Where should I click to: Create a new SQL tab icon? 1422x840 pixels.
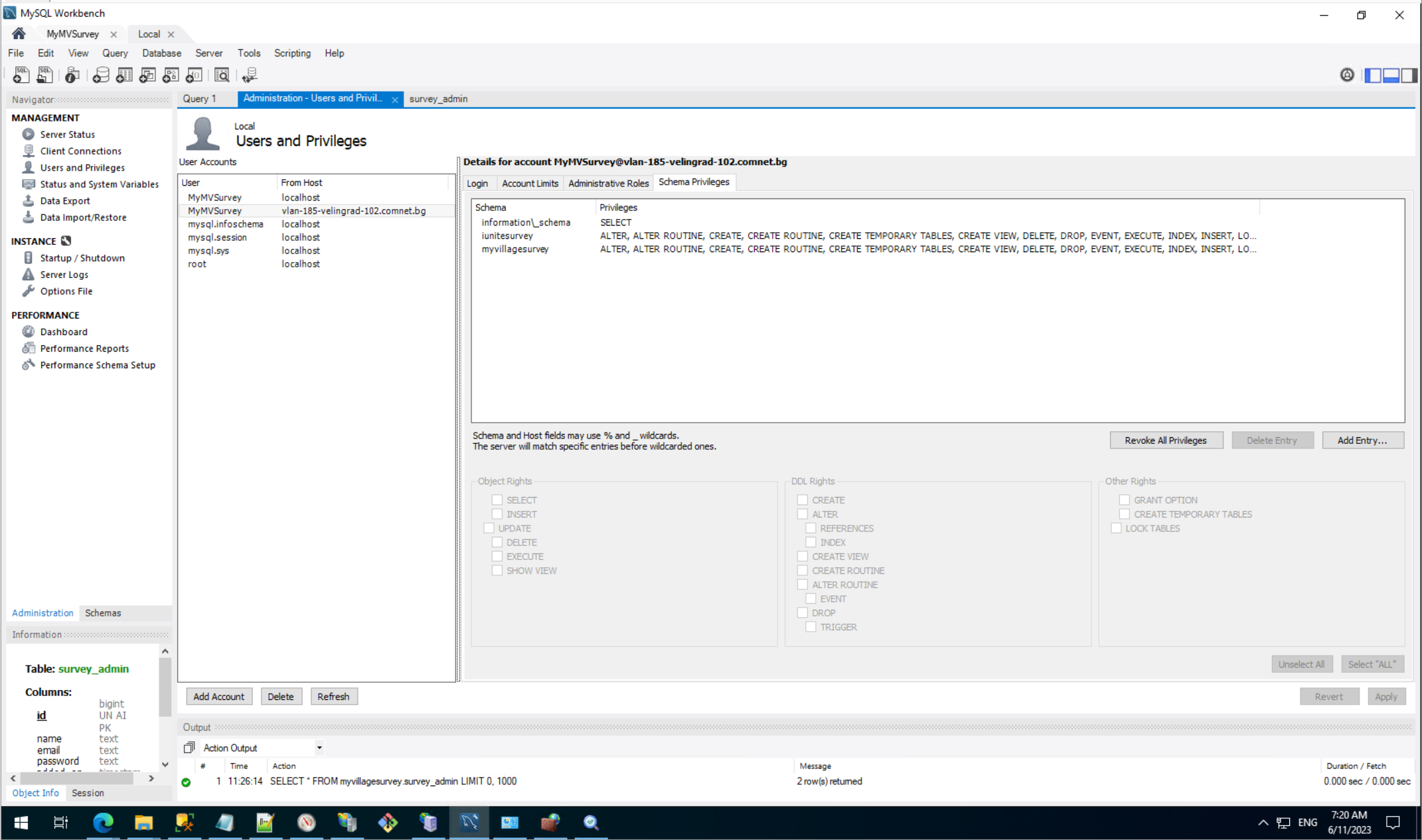21,75
